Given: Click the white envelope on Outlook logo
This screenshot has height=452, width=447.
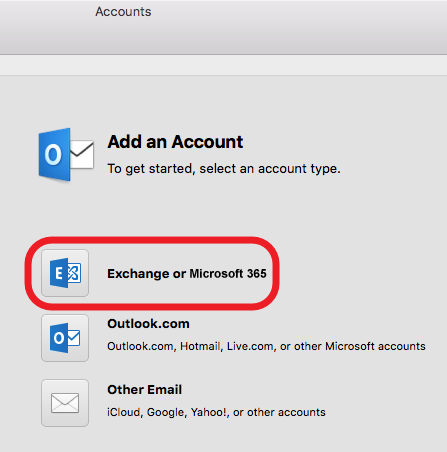Looking at the screenshot, I should 82,154.
